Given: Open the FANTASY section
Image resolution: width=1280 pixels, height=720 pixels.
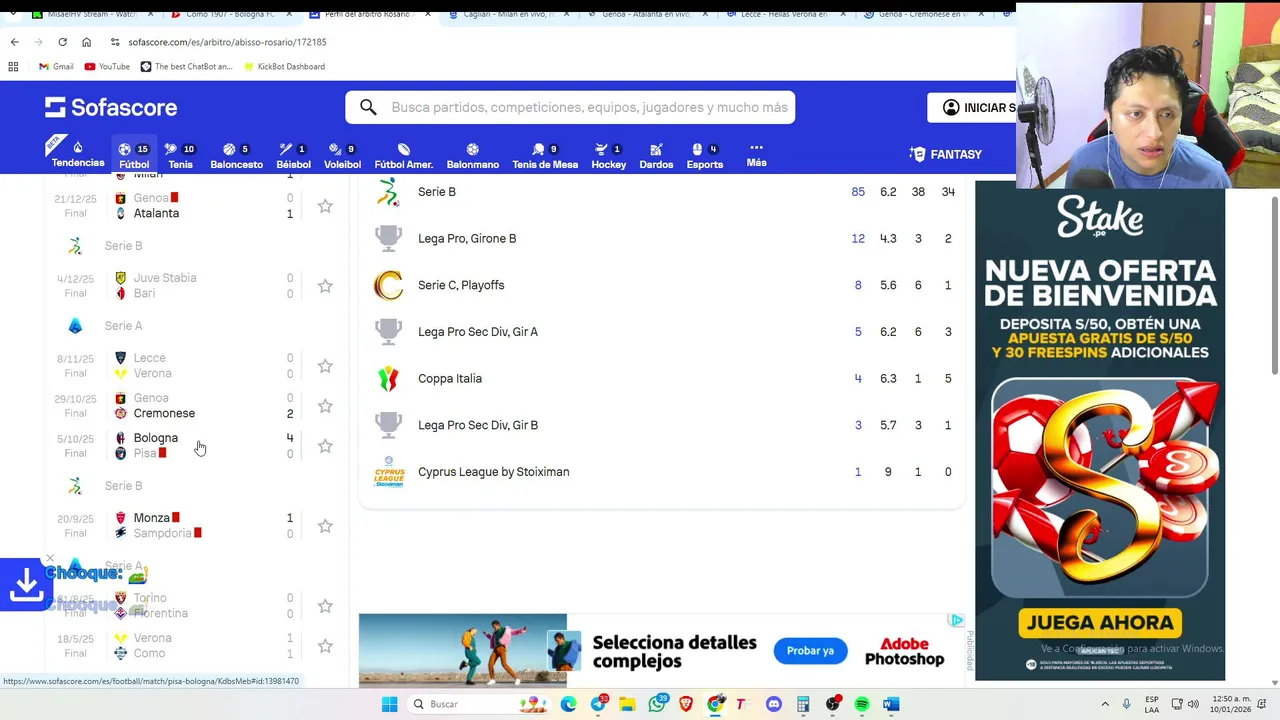Looking at the screenshot, I should [x=945, y=154].
